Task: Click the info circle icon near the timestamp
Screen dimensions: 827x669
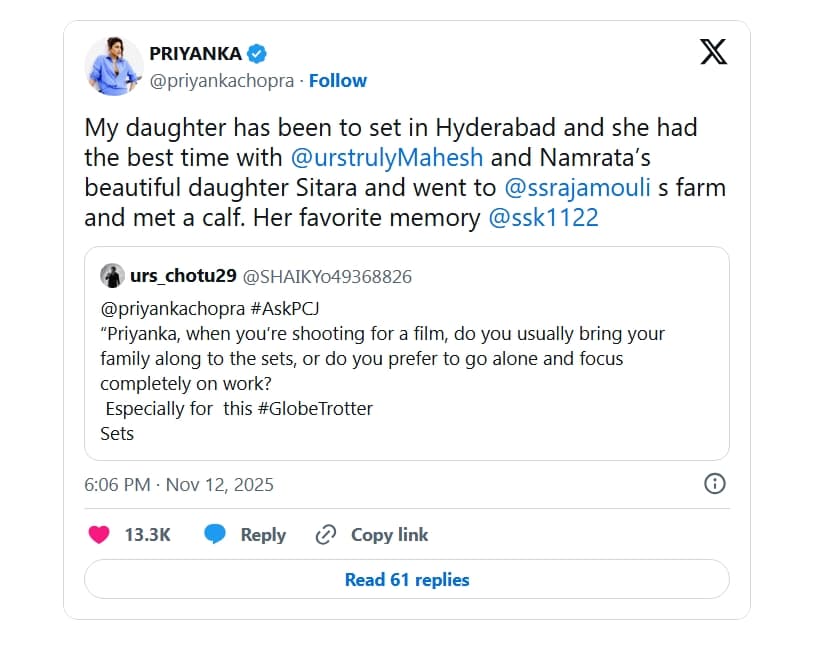Action: pos(714,483)
